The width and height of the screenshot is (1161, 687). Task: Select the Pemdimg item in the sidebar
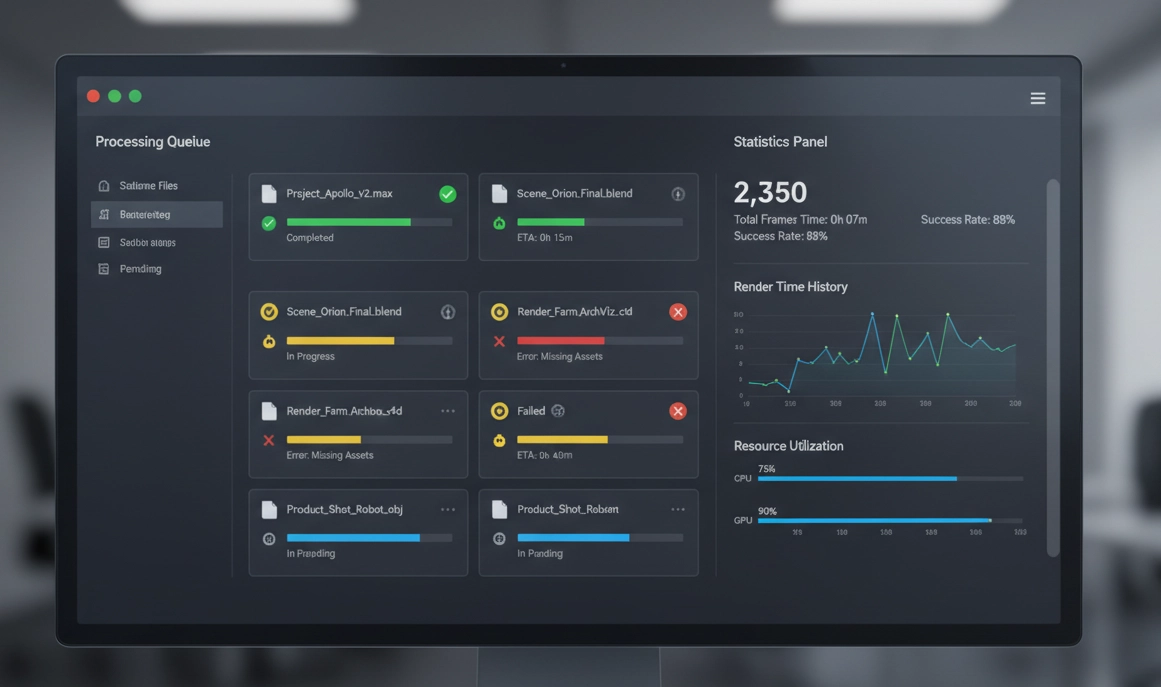[x=140, y=269]
